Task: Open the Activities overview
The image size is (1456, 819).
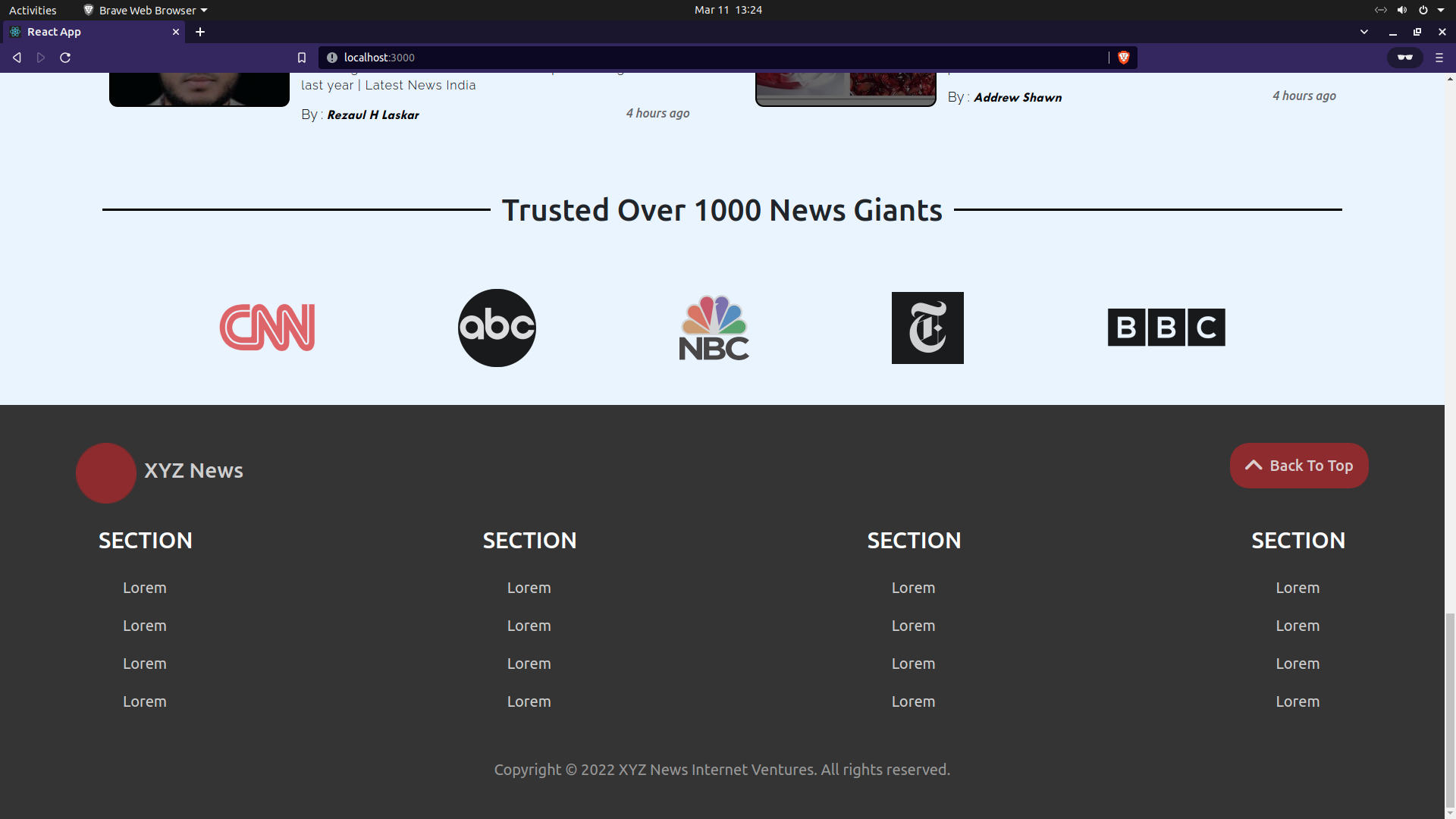Action: click(x=33, y=10)
